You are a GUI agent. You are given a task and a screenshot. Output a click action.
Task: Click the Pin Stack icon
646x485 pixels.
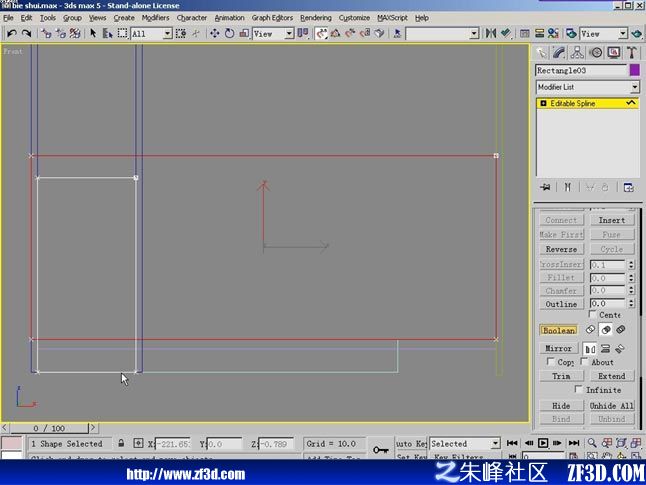click(x=545, y=187)
